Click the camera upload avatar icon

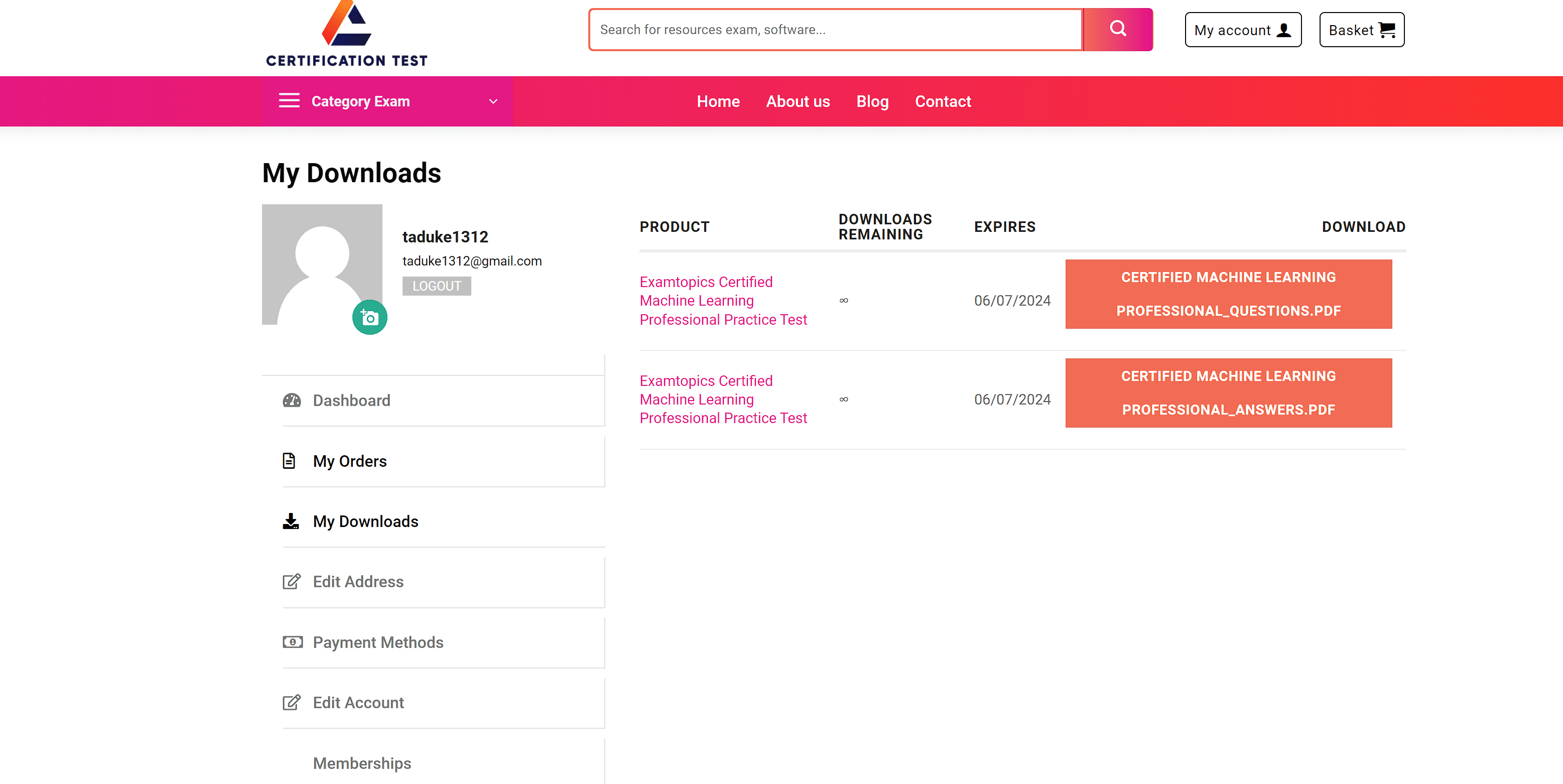coord(369,317)
